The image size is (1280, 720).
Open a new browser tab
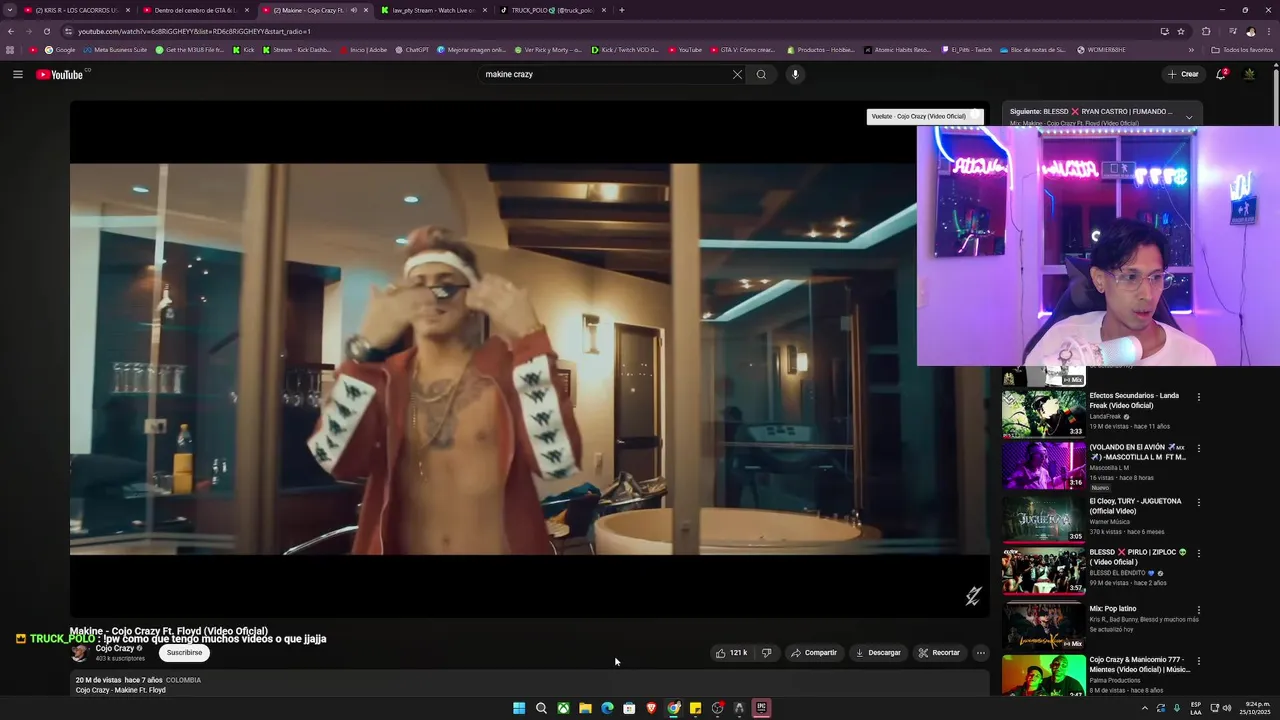(x=622, y=10)
